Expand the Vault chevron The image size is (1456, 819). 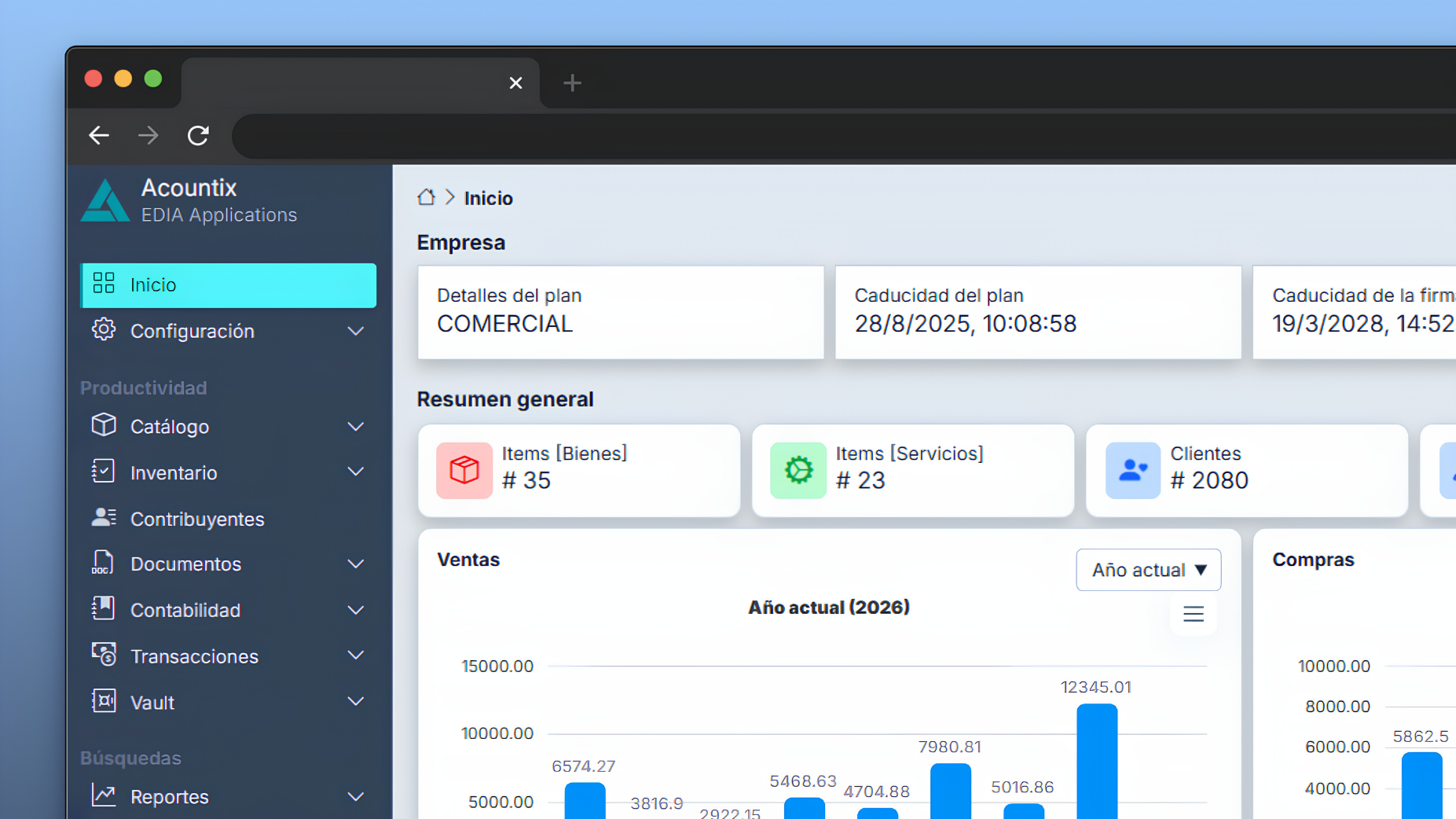click(x=356, y=701)
